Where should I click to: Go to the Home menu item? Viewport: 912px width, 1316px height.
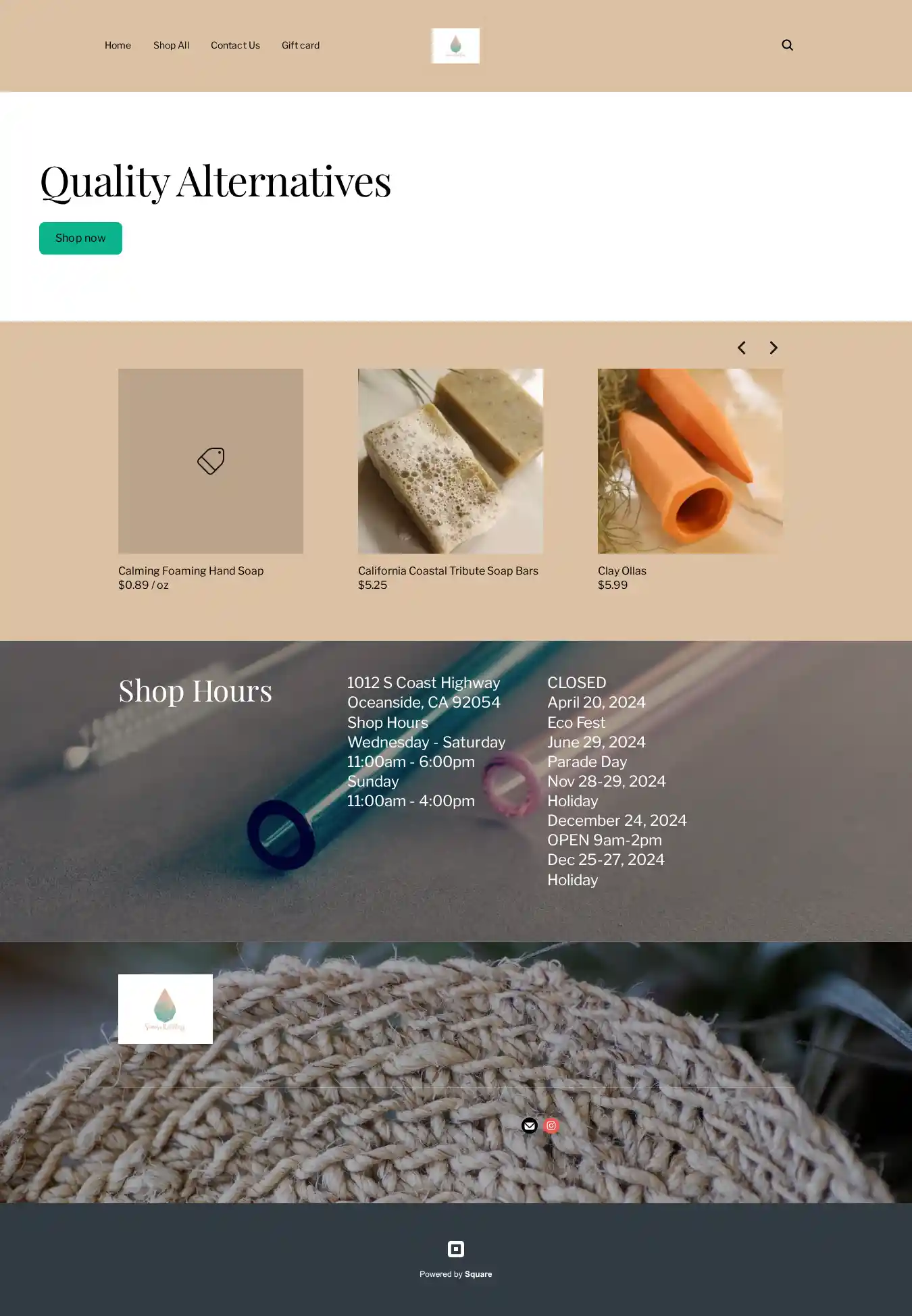[118, 45]
